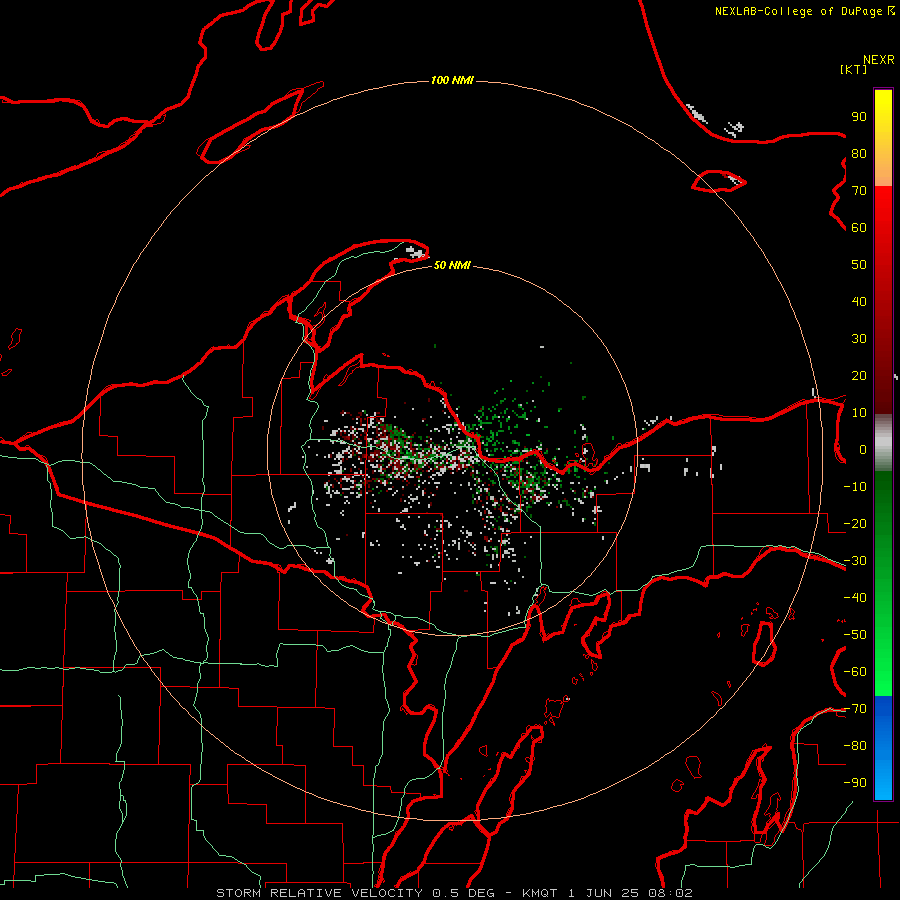Viewport: 900px width, 900px height.
Task: Click the 1 JUN 25 date text
Action: pyautogui.click(x=604, y=893)
